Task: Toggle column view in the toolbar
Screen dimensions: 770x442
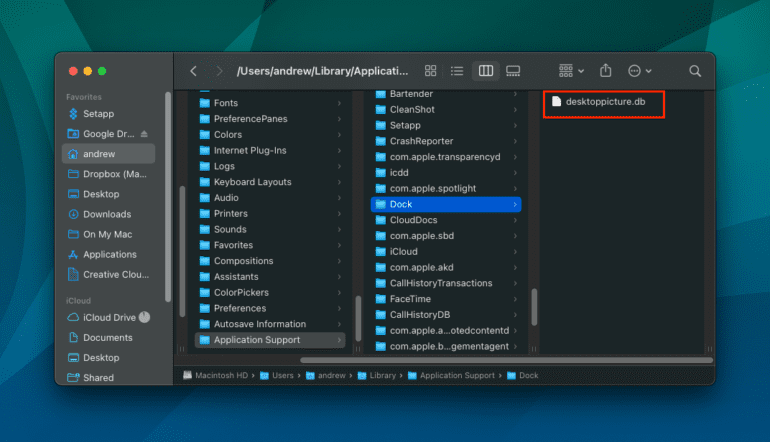Action: point(486,71)
